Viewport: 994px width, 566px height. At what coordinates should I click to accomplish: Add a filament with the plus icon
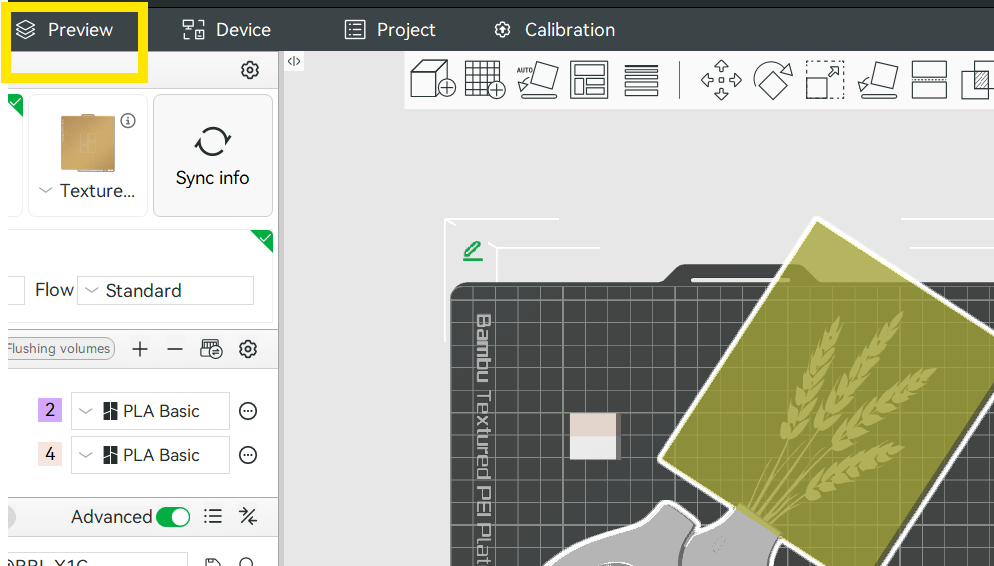140,349
